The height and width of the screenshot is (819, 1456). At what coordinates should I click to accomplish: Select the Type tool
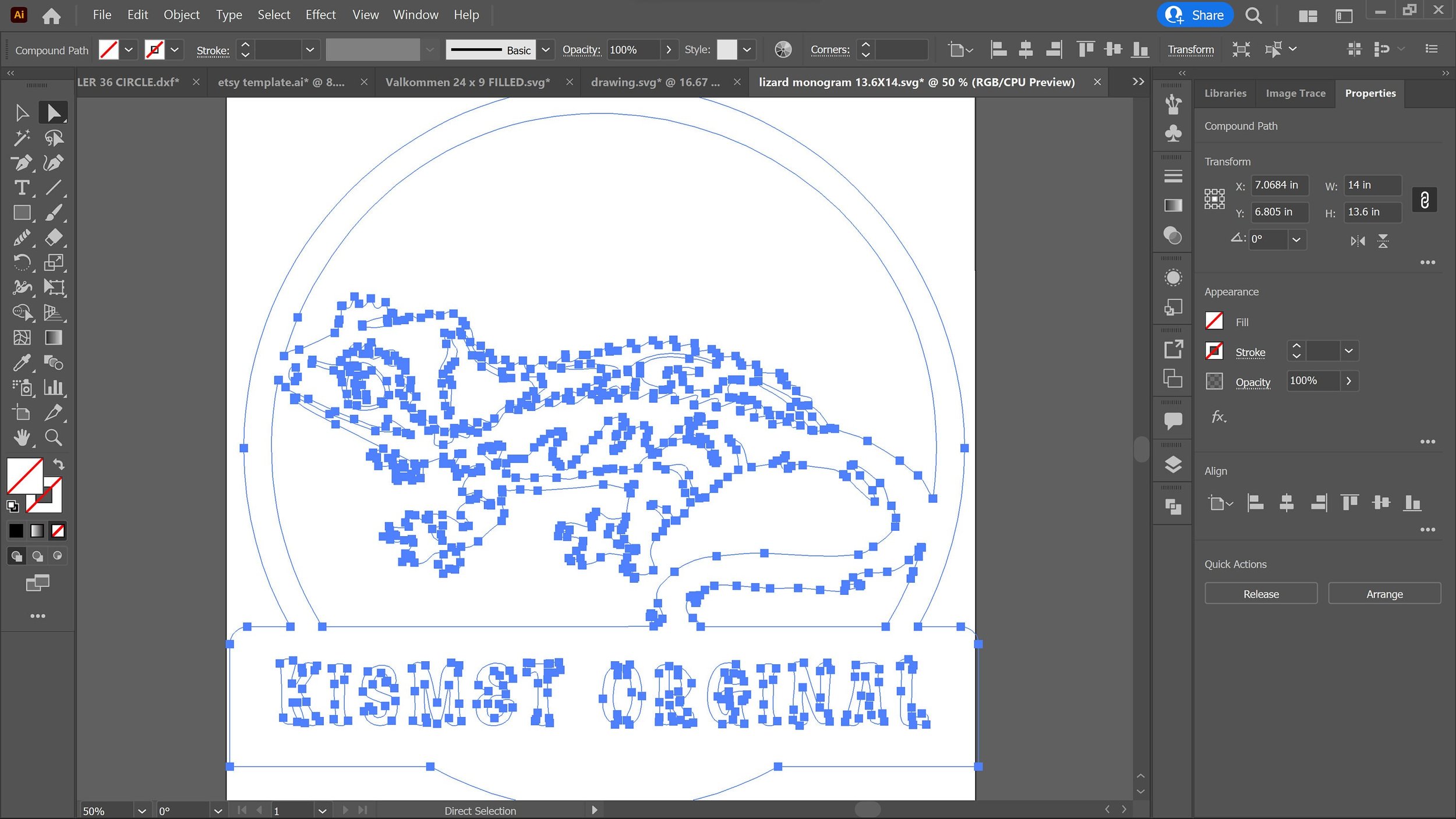point(22,187)
